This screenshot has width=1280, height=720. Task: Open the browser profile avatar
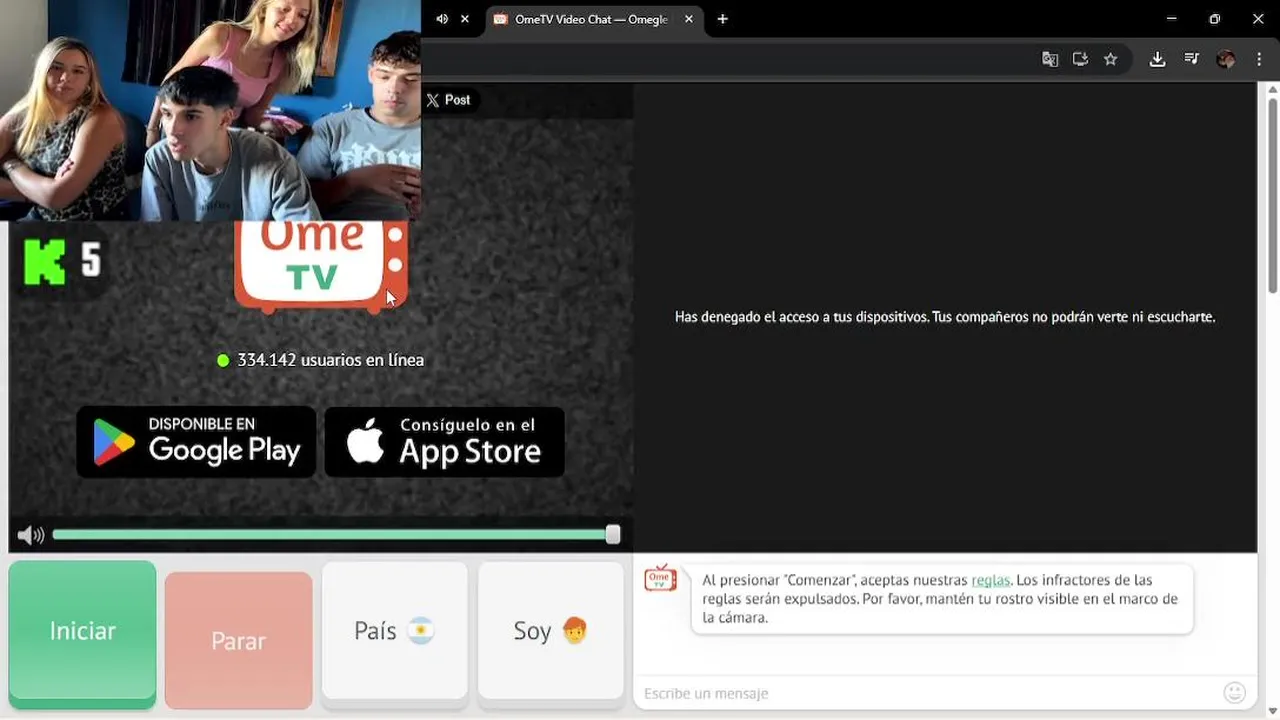tap(1226, 59)
